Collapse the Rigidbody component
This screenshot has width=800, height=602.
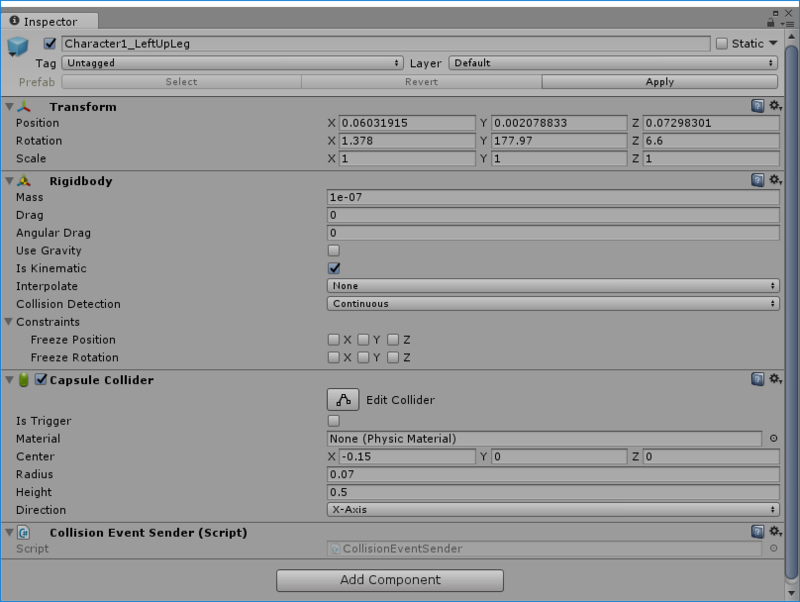[9, 181]
